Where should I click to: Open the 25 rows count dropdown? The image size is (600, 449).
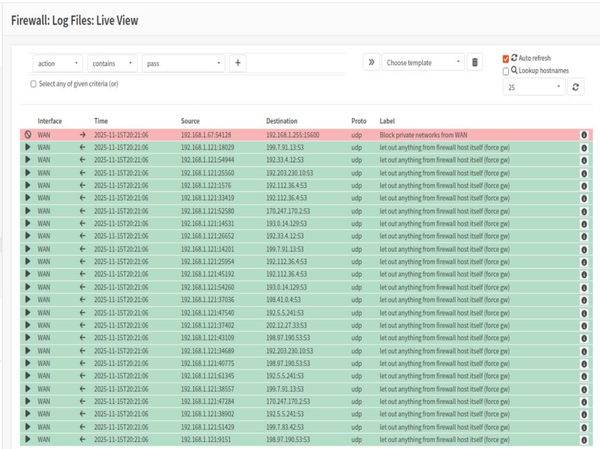(x=533, y=88)
